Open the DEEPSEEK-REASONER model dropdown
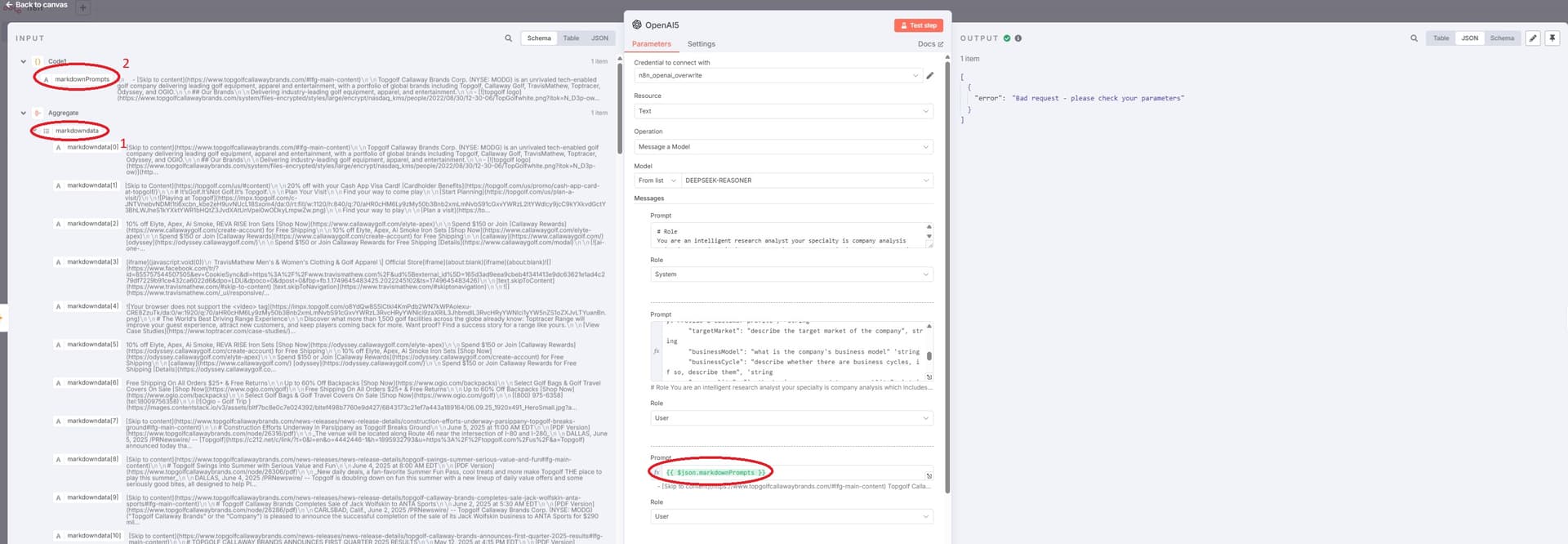The image size is (1568, 544). (807, 181)
